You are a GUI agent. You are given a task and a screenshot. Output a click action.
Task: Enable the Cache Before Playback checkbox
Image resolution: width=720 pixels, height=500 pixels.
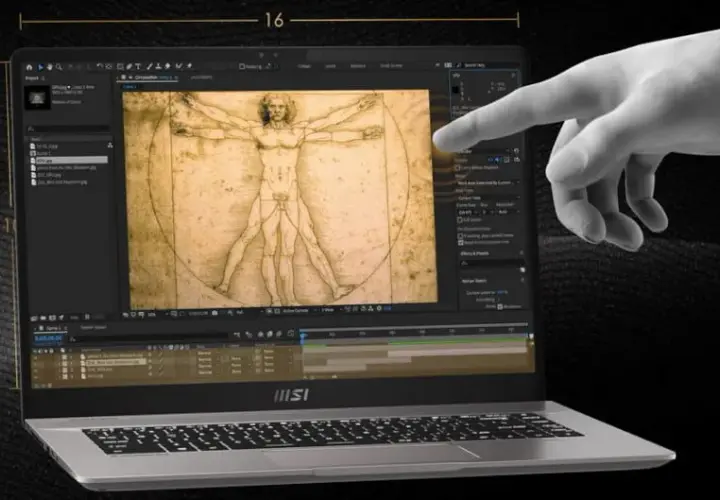pyautogui.click(x=458, y=168)
